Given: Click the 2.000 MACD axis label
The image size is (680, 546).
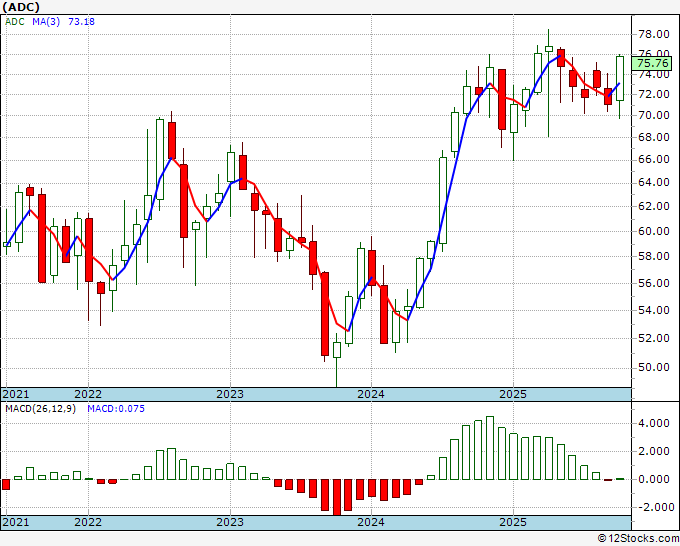Looking at the screenshot, I should click(654, 451).
